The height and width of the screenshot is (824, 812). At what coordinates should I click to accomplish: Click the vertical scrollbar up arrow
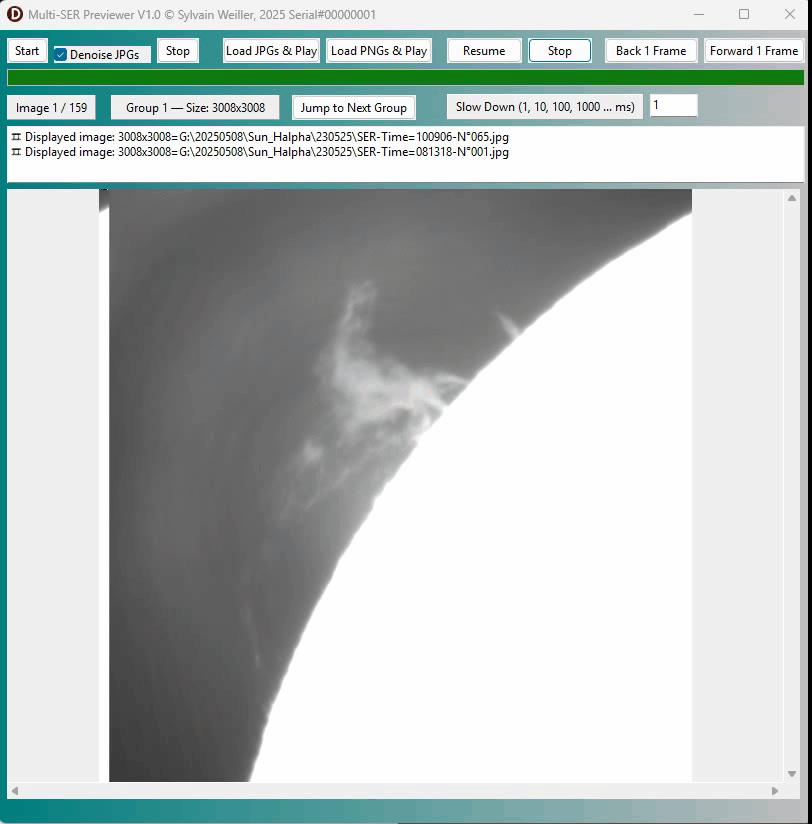pos(792,198)
